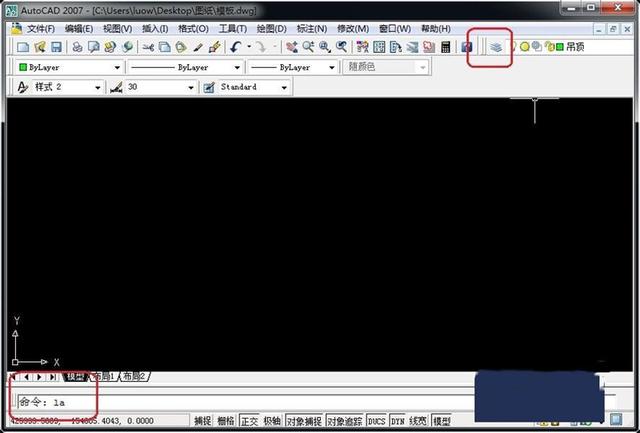Screen dimensions: 640x433
Task: Toggle DYN dynamic input button
Action: click(x=398, y=421)
